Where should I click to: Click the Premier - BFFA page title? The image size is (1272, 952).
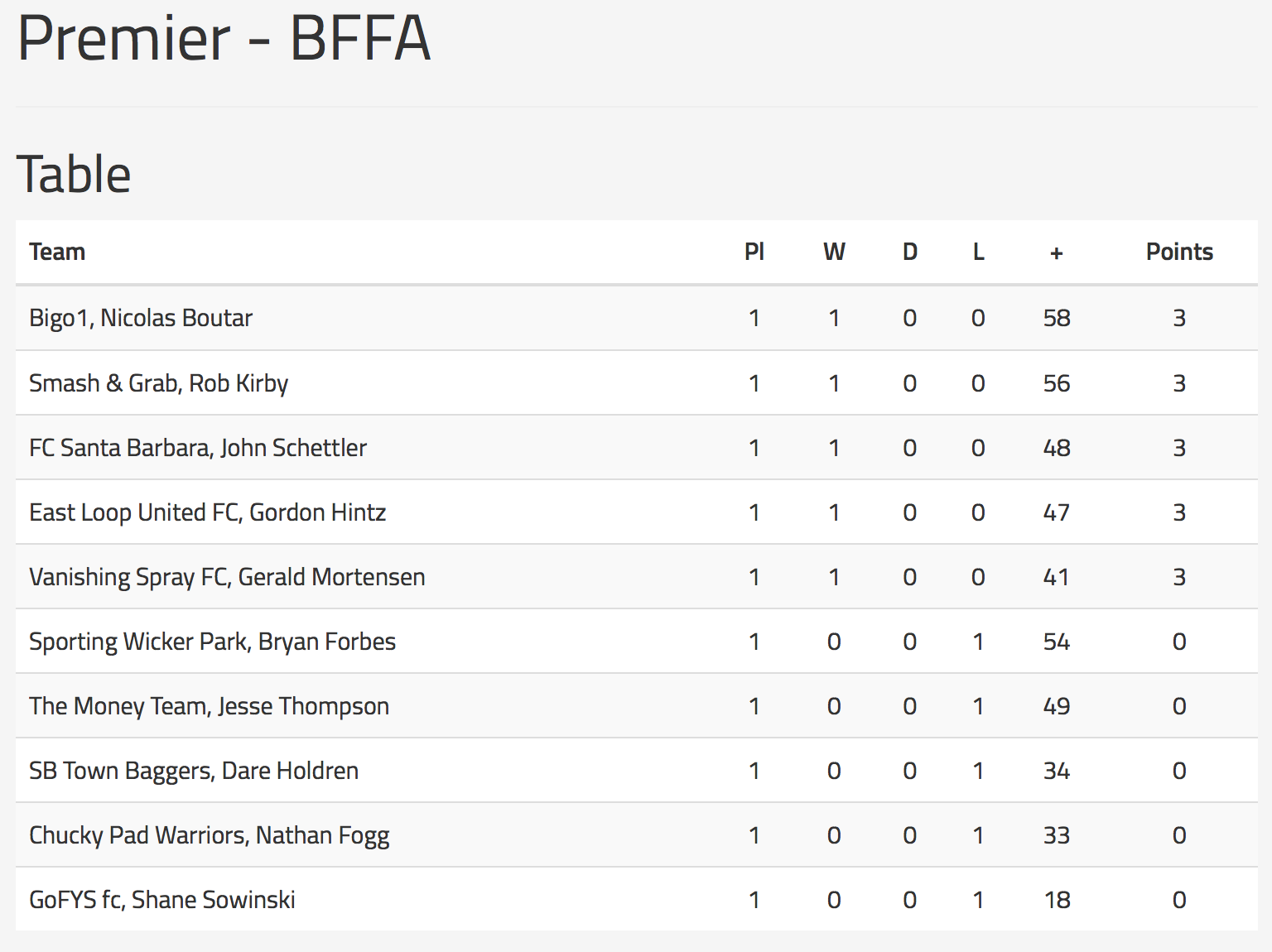(224, 38)
